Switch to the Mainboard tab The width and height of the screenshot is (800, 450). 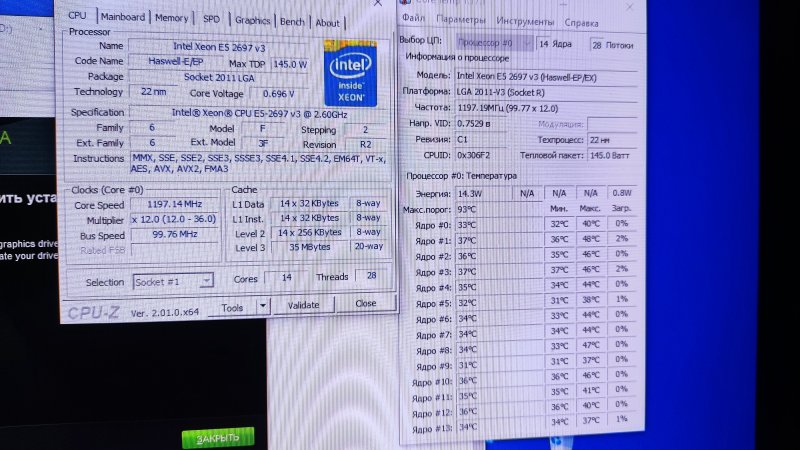tap(123, 18)
